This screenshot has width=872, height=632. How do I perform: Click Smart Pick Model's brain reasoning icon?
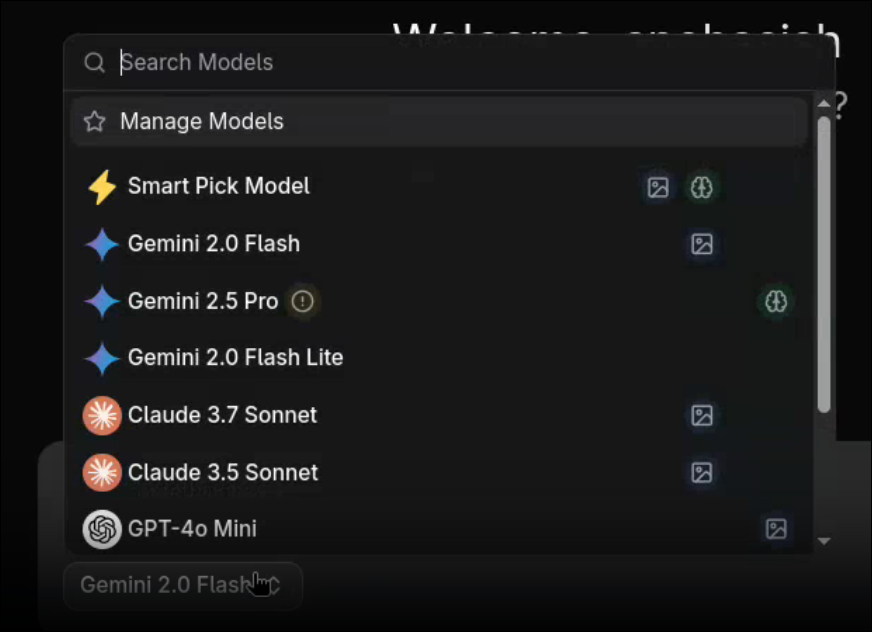pos(702,187)
